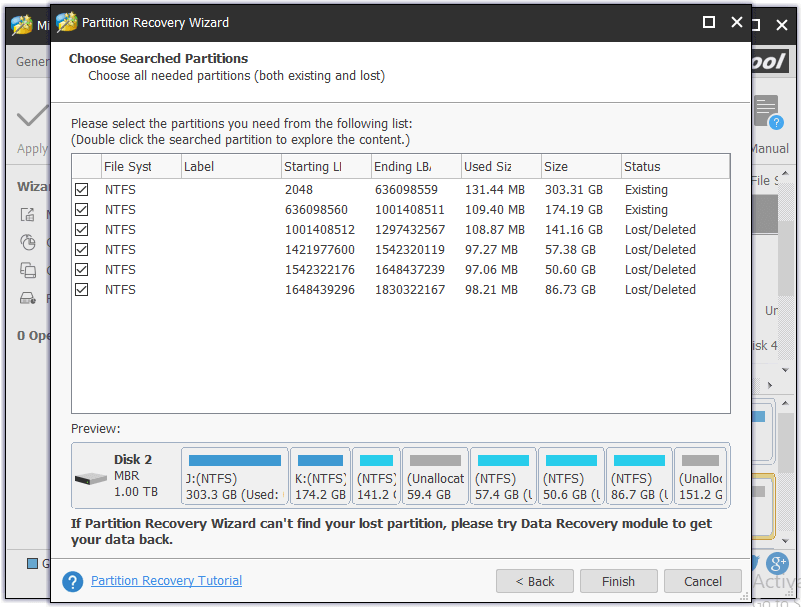Close the Partition Recovery Wizard dialog
Screen dimensions: 801x607
(x=737, y=22)
